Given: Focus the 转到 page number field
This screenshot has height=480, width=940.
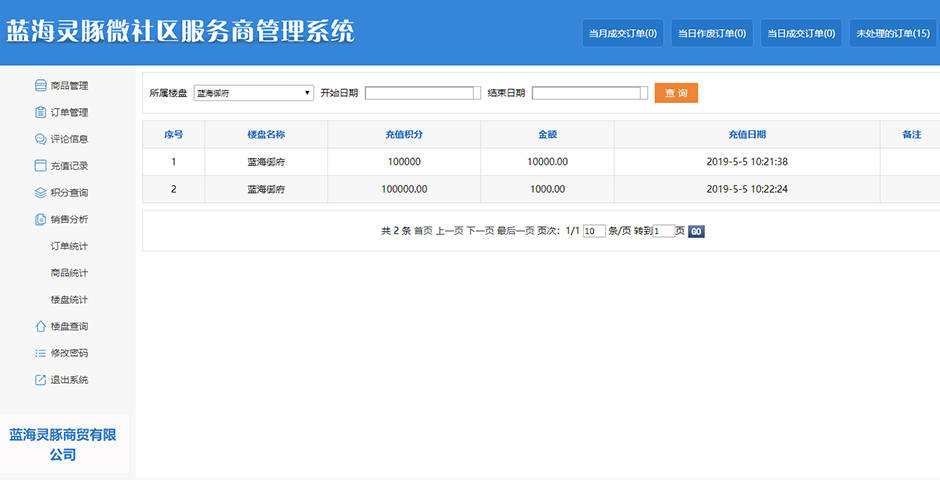Looking at the screenshot, I should [x=664, y=231].
